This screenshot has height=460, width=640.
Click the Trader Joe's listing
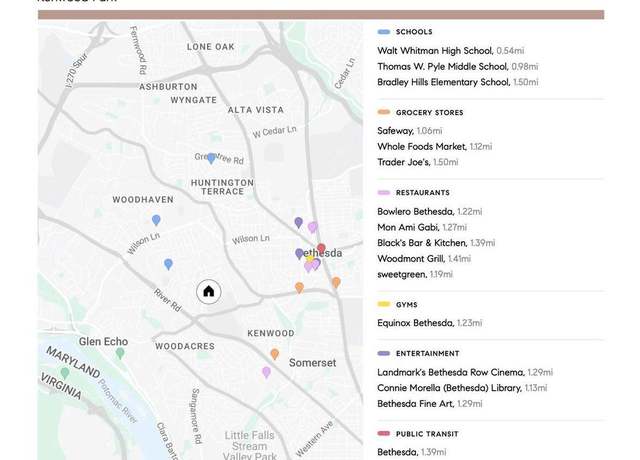[418, 162]
